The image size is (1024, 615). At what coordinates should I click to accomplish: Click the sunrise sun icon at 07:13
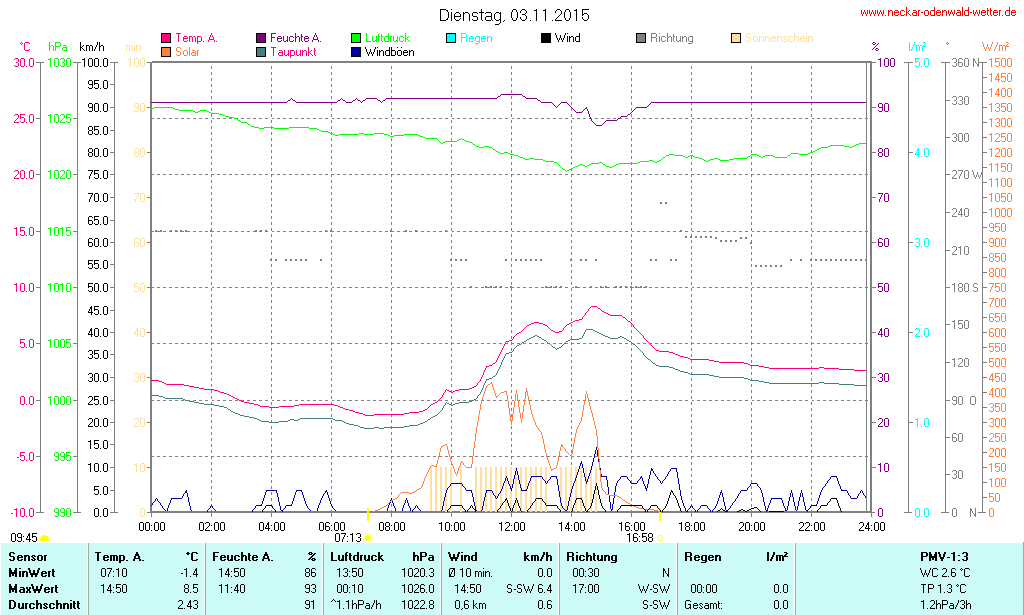tap(368, 538)
